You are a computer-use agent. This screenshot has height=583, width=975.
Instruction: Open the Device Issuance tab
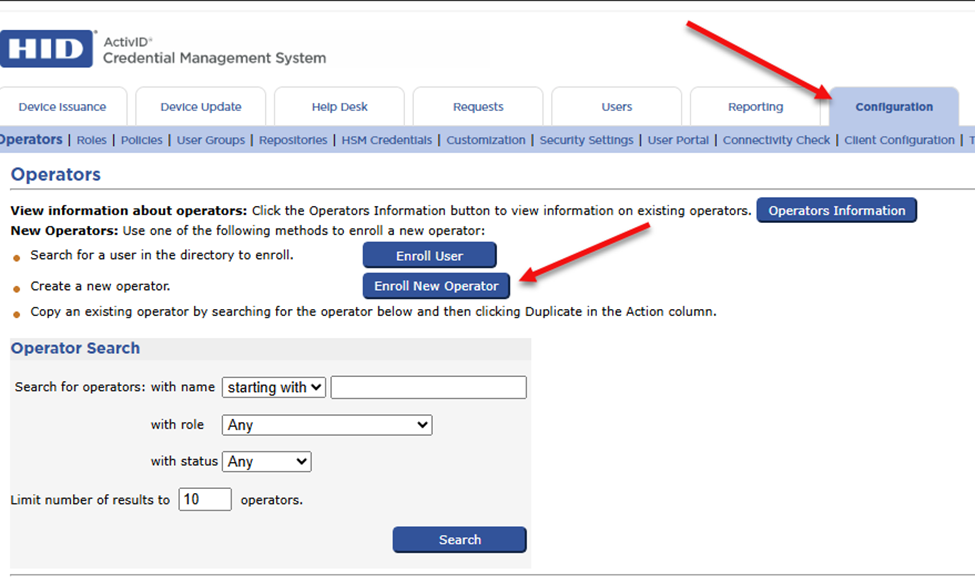click(x=62, y=107)
